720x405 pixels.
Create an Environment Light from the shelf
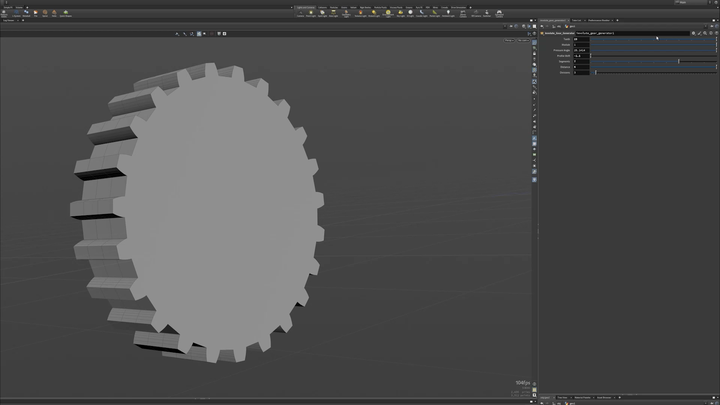(x=388, y=14)
